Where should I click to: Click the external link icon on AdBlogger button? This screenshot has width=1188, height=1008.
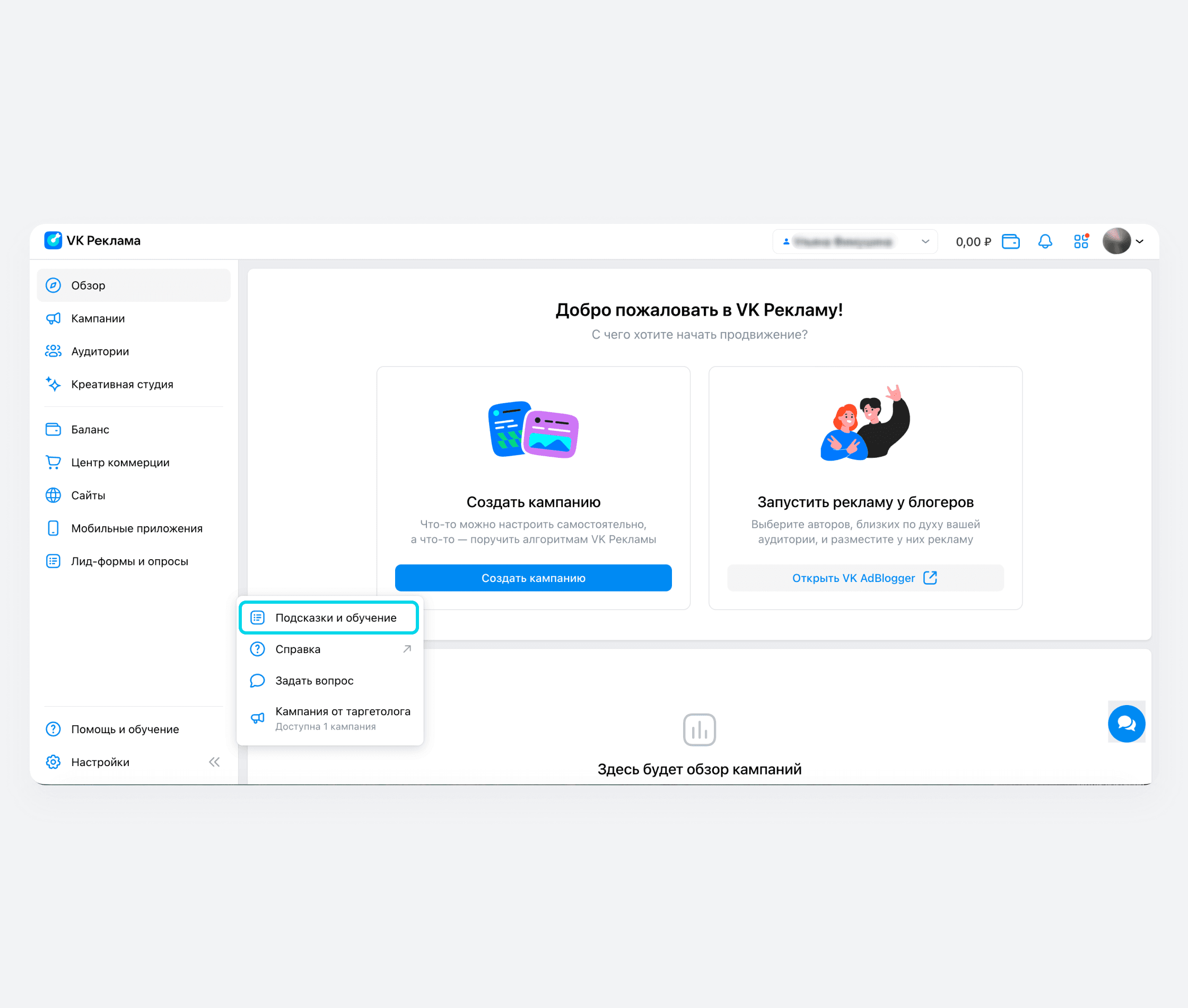(930, 578)
